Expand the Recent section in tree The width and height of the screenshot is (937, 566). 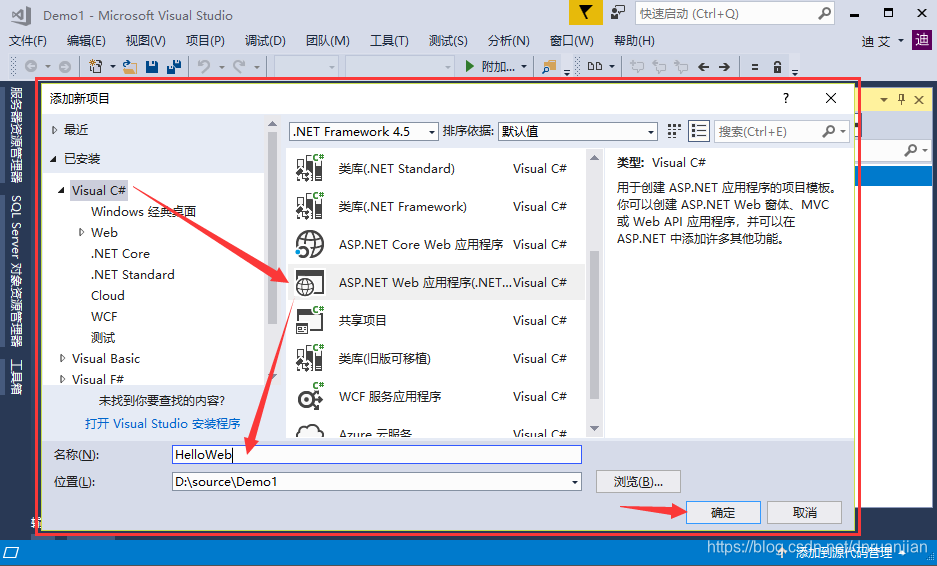(x=54, y=130)
